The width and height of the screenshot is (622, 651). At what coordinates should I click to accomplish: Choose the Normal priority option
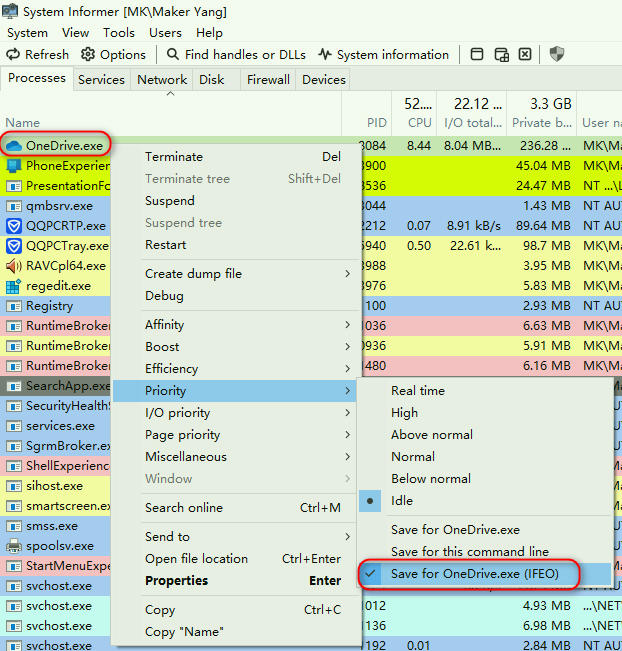click(x=413, y=457)
